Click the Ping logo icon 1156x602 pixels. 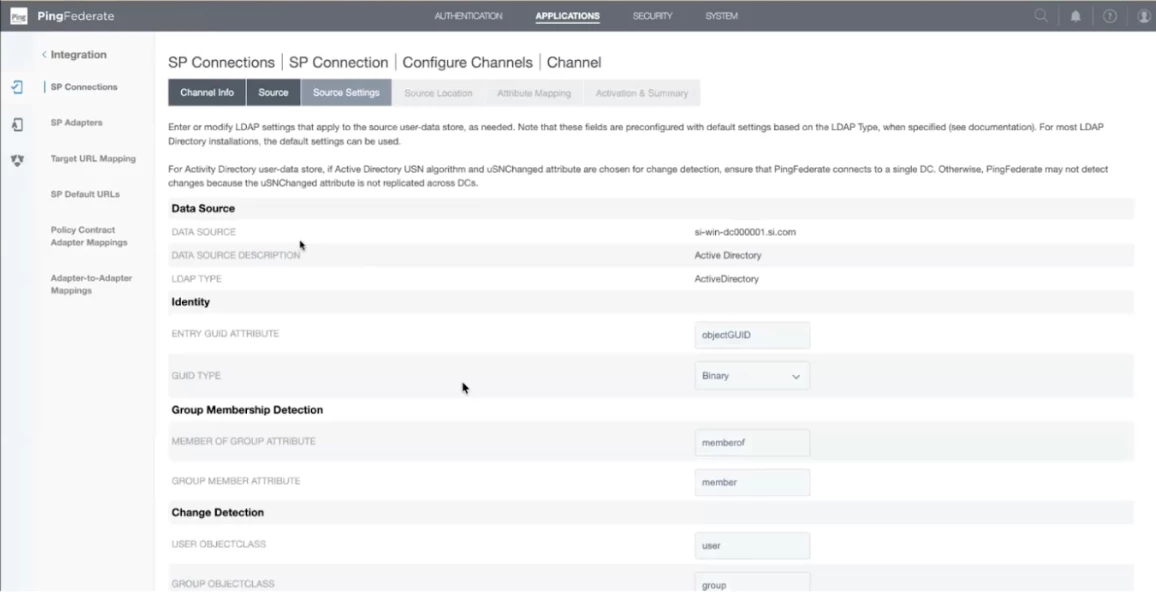[18, 15]
